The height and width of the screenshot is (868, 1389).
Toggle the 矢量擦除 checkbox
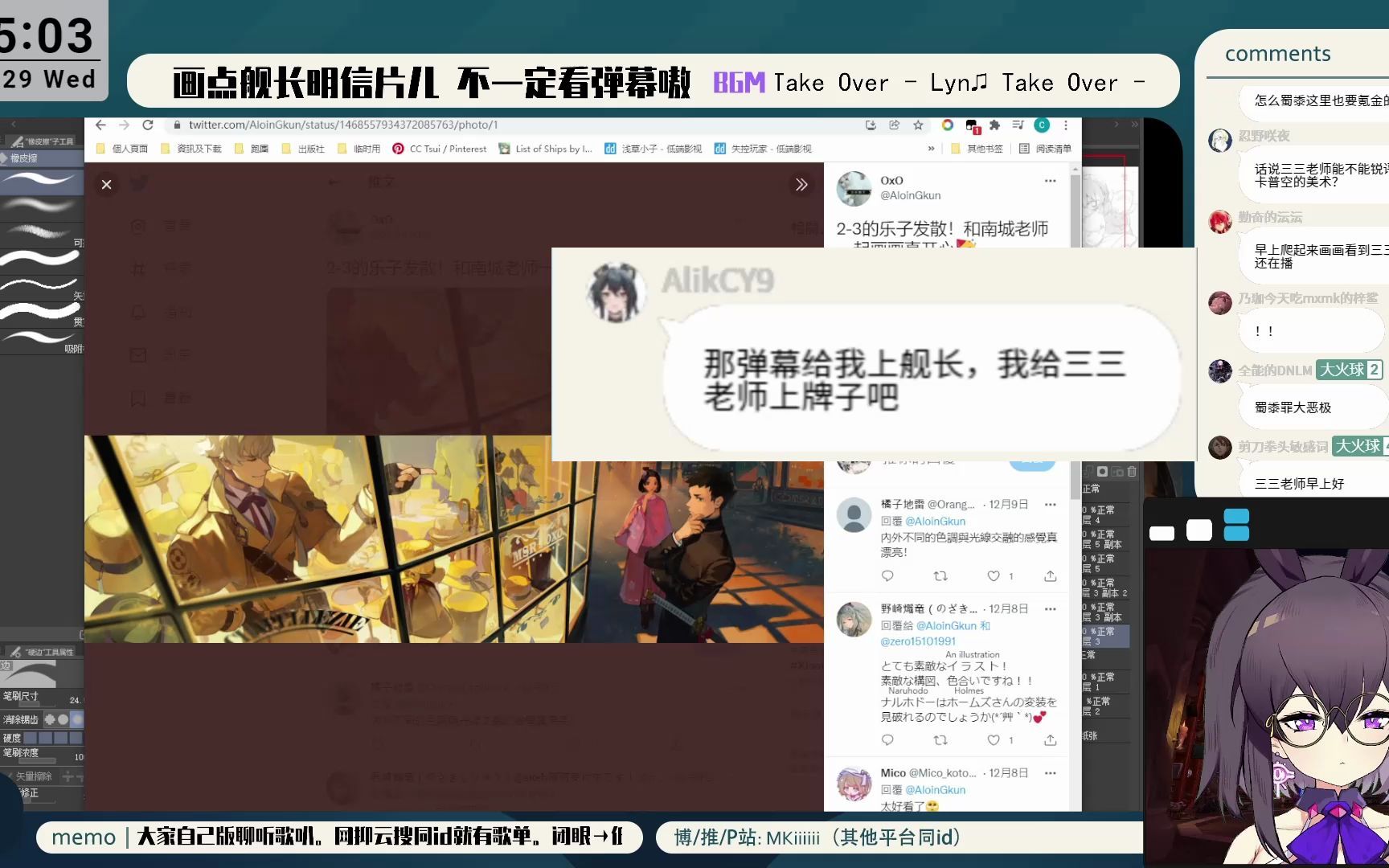10,776
